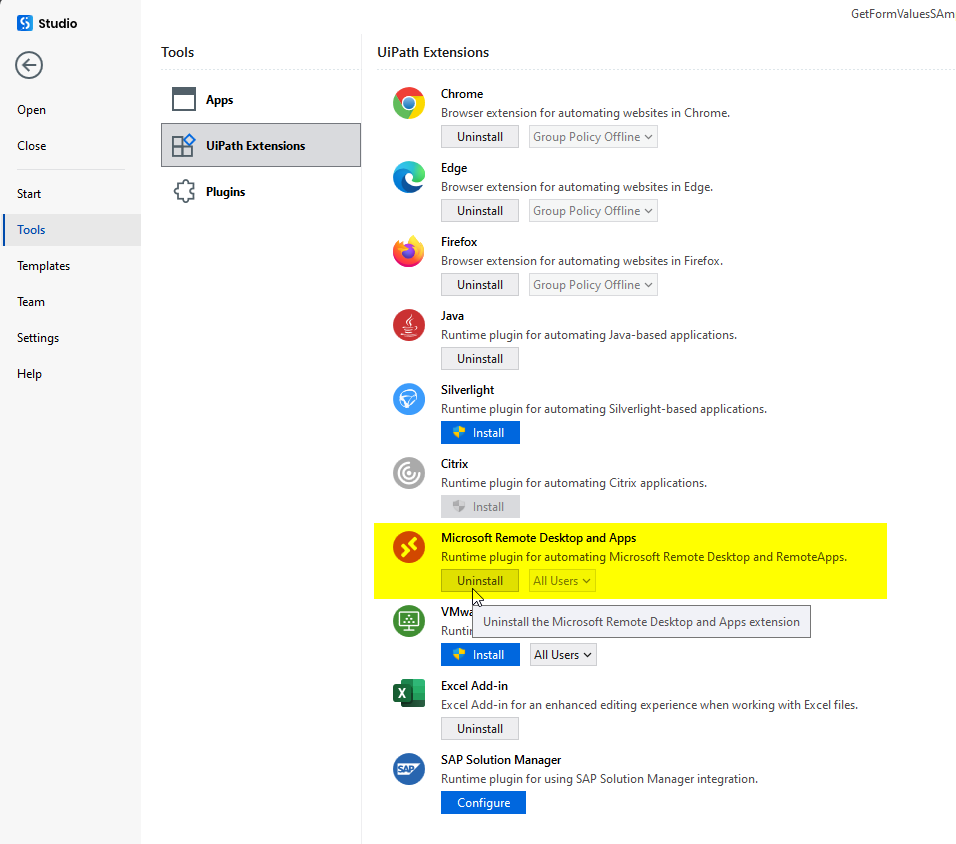Switch to the Apps tools tab

coord(260,99)
